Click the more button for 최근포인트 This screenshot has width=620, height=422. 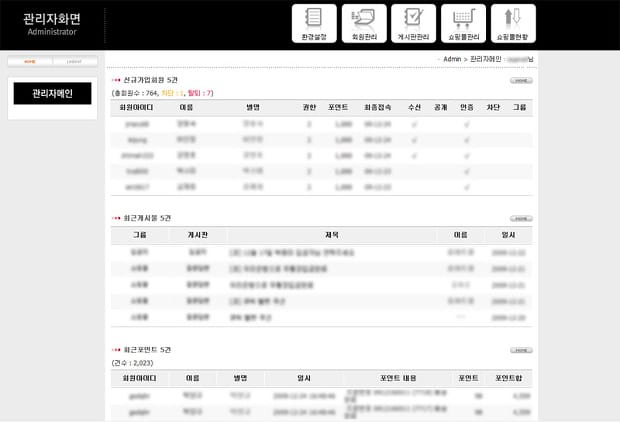(x=521, y=350)
